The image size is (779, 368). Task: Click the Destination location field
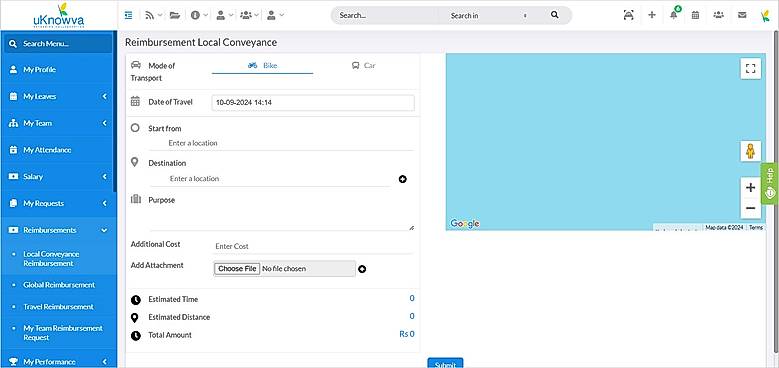tap(271, 179)
